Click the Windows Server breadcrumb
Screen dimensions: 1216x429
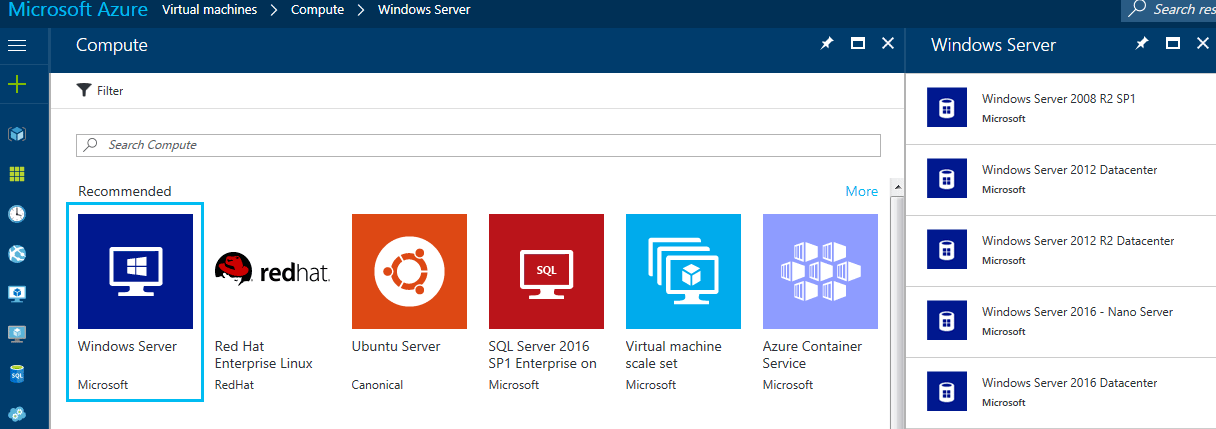tap(424, 9)
